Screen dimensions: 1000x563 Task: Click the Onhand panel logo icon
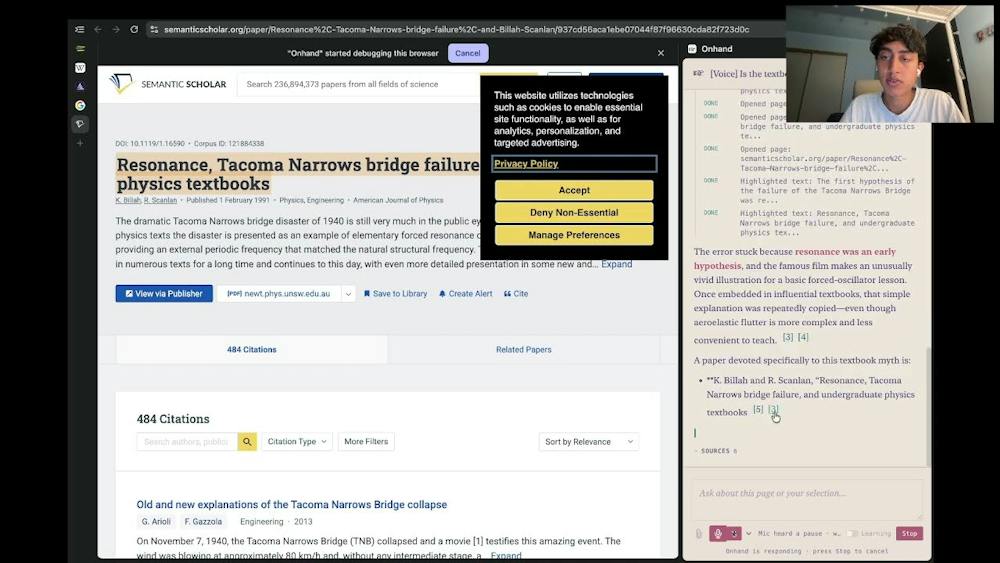[692, 49]
